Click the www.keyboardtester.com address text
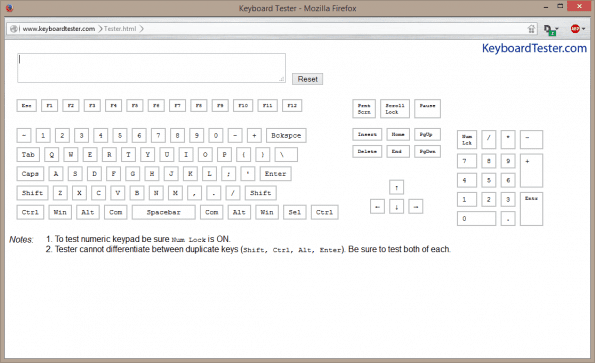This screenshot has height=363, width=595. coord(59,29)
